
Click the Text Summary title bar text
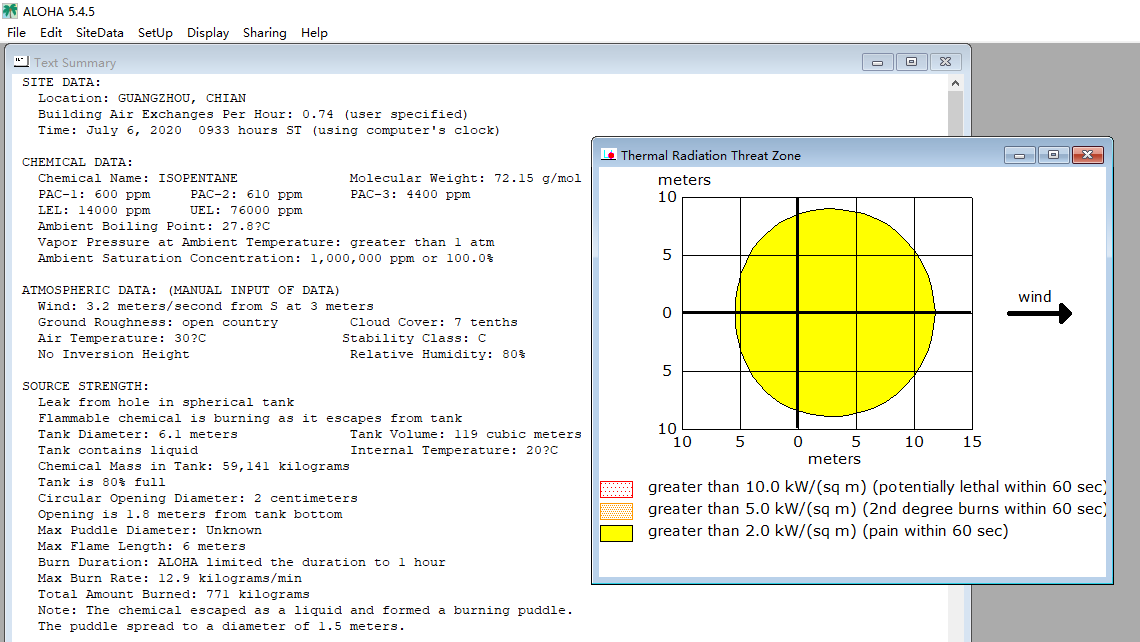point(75,63)
